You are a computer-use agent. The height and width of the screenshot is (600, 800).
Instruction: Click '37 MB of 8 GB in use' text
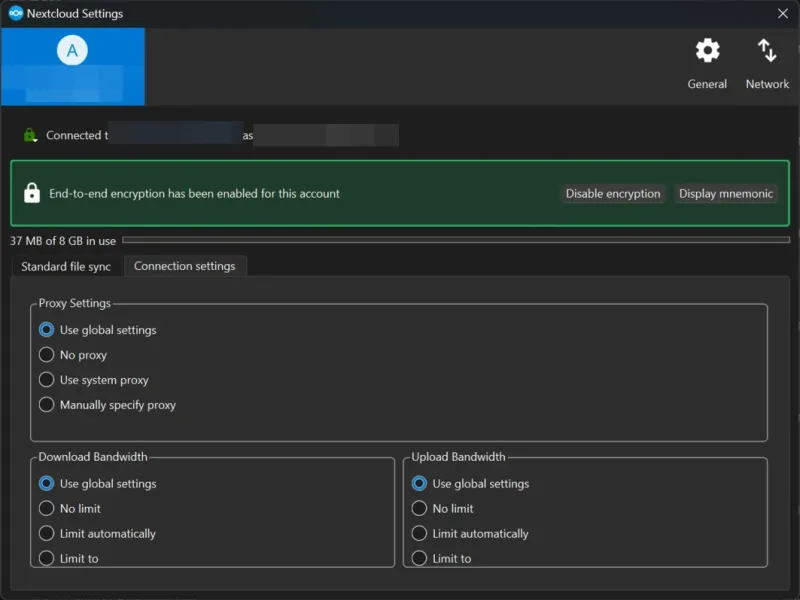point(63,241)
